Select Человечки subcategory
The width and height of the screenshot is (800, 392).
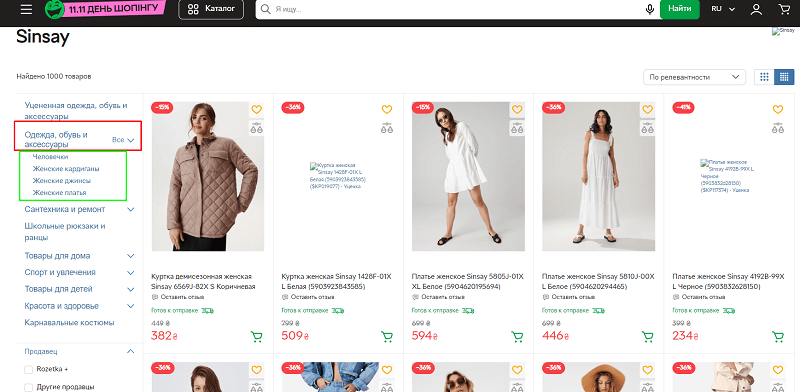50,157
